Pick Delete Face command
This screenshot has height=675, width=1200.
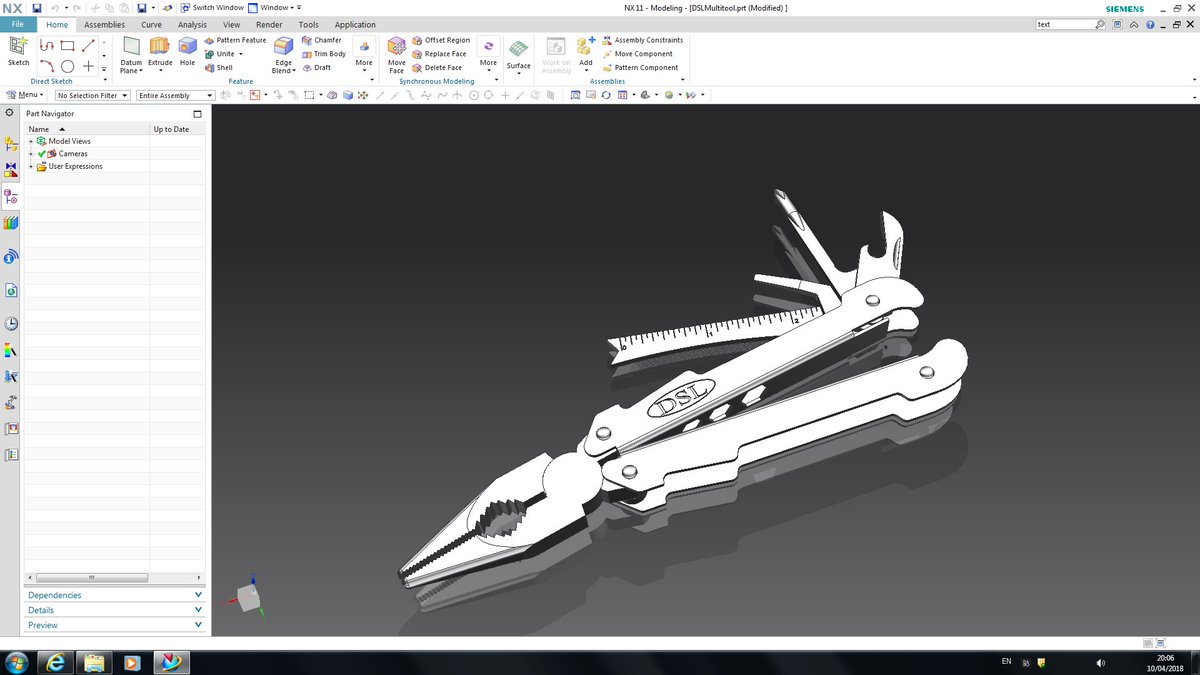438,68
